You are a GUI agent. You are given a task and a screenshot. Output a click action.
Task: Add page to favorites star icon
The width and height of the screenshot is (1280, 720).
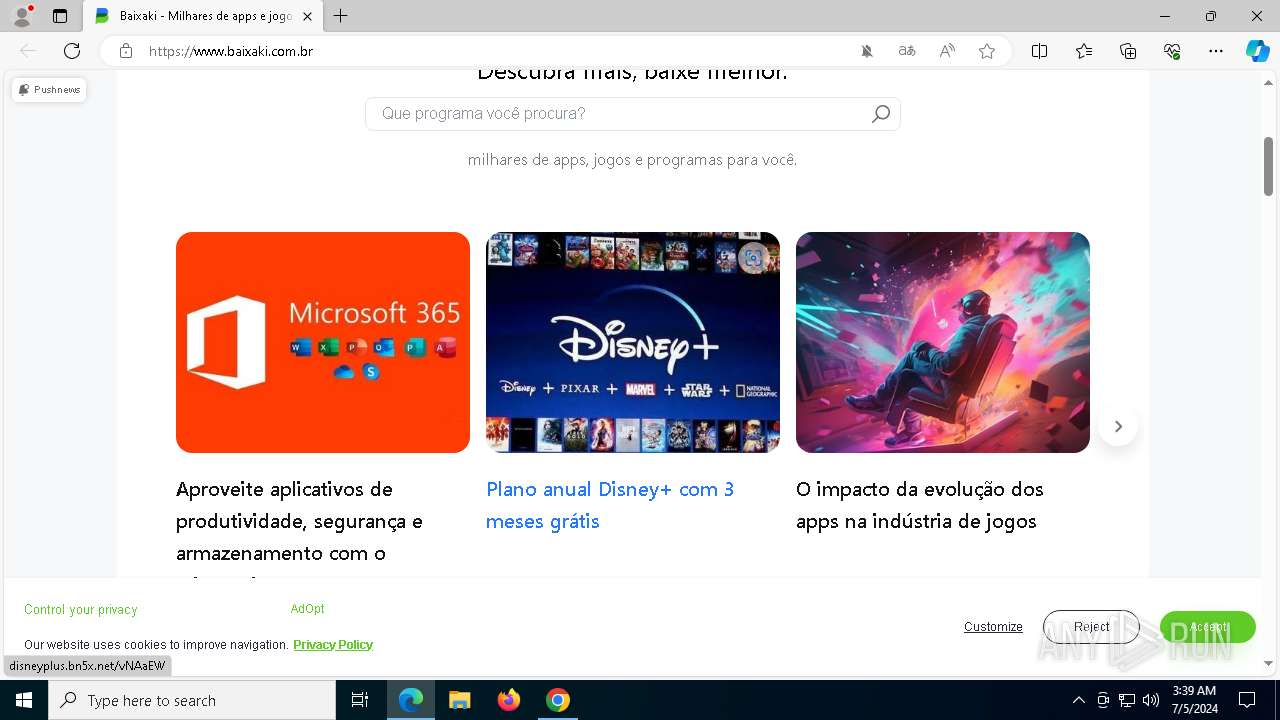(x=987, y=51)
